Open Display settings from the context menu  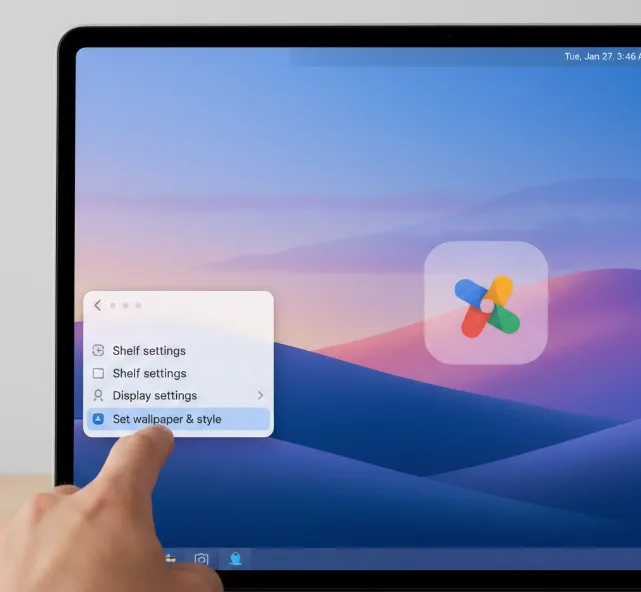(154, 395)
